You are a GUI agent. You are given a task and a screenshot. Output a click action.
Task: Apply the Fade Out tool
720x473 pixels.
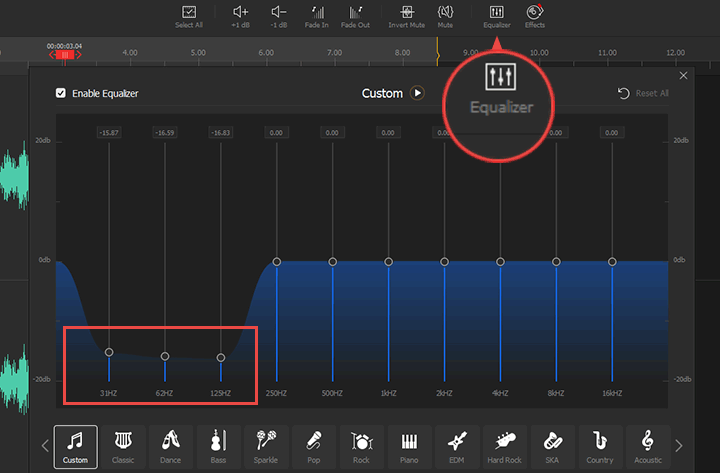[x=355, y=17]
